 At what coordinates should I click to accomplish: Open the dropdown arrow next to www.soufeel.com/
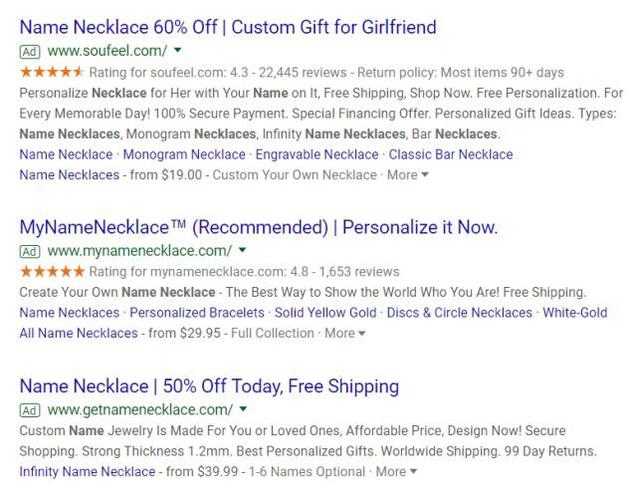(177, 49)
